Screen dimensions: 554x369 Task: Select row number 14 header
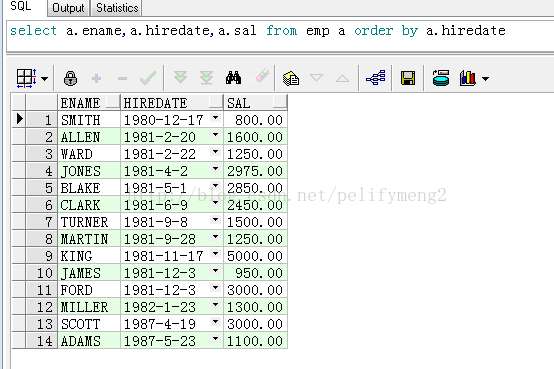pos(41,340)
